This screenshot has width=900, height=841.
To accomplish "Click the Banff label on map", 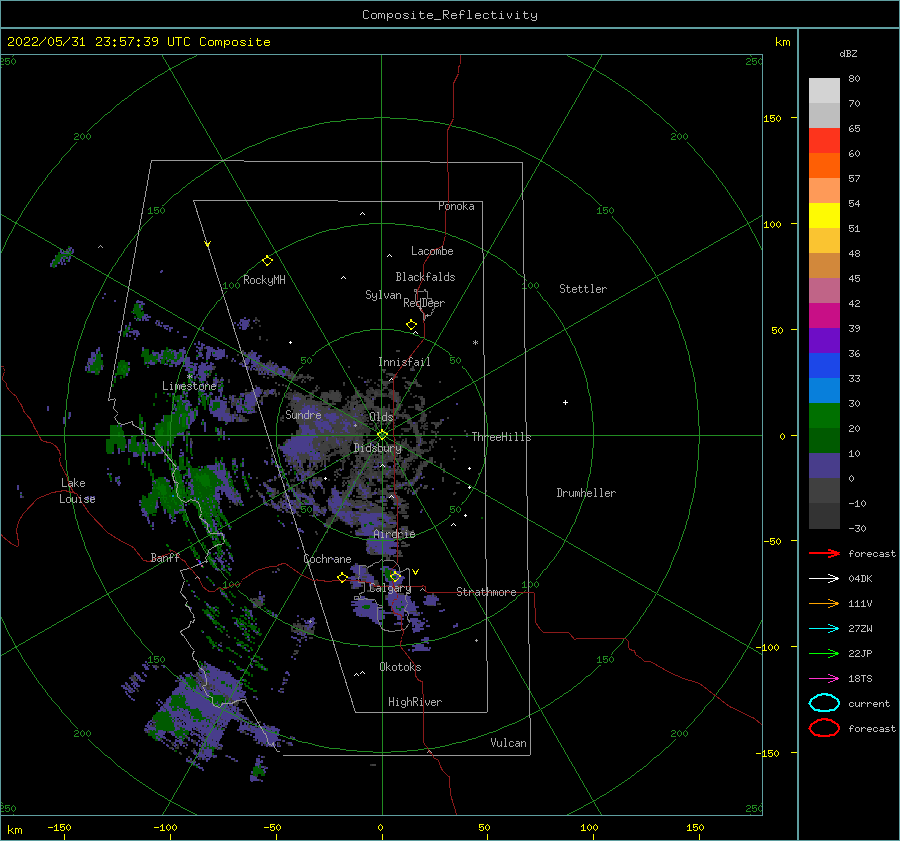I will point(165,557).
